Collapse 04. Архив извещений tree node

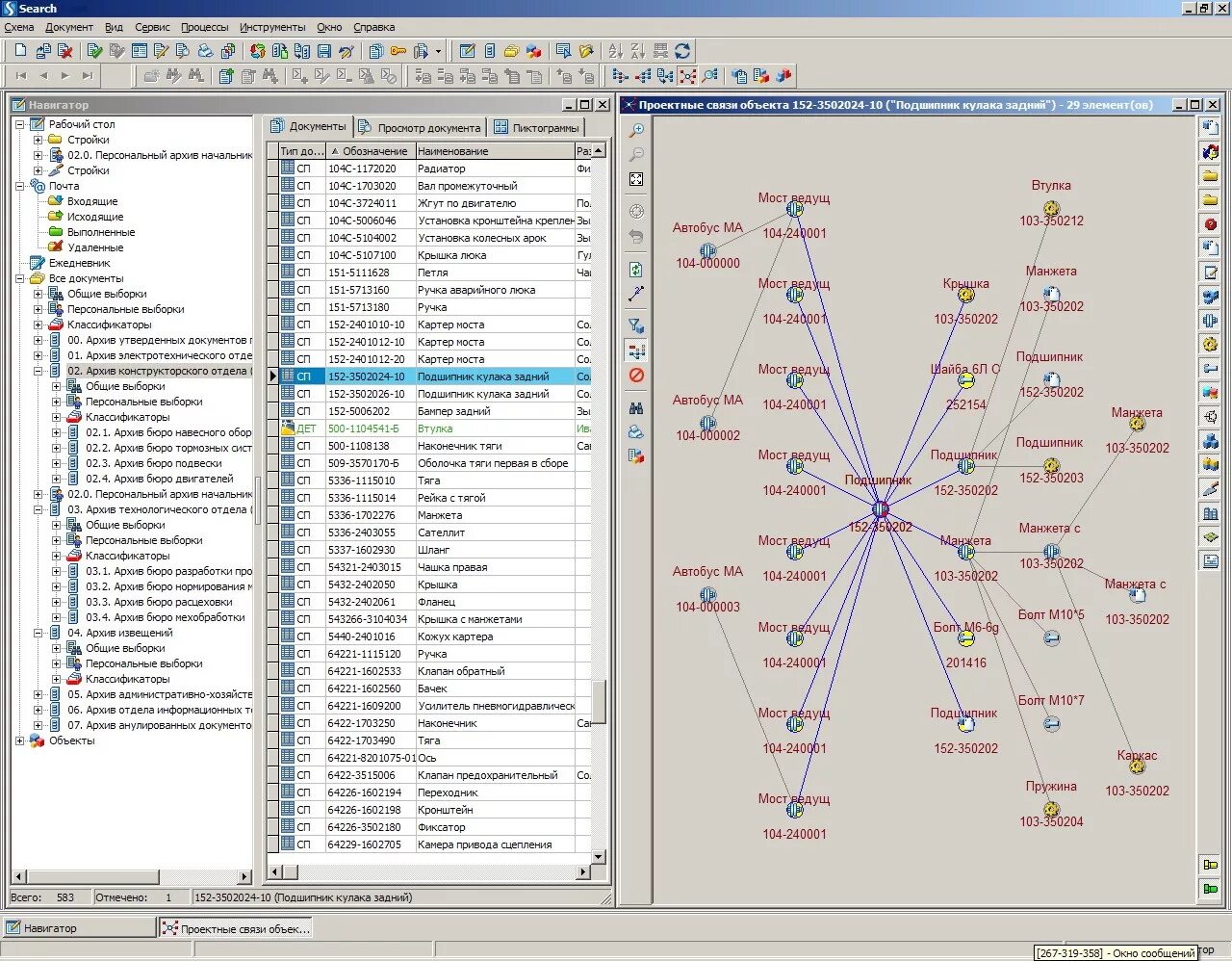[x=38, y=633]
